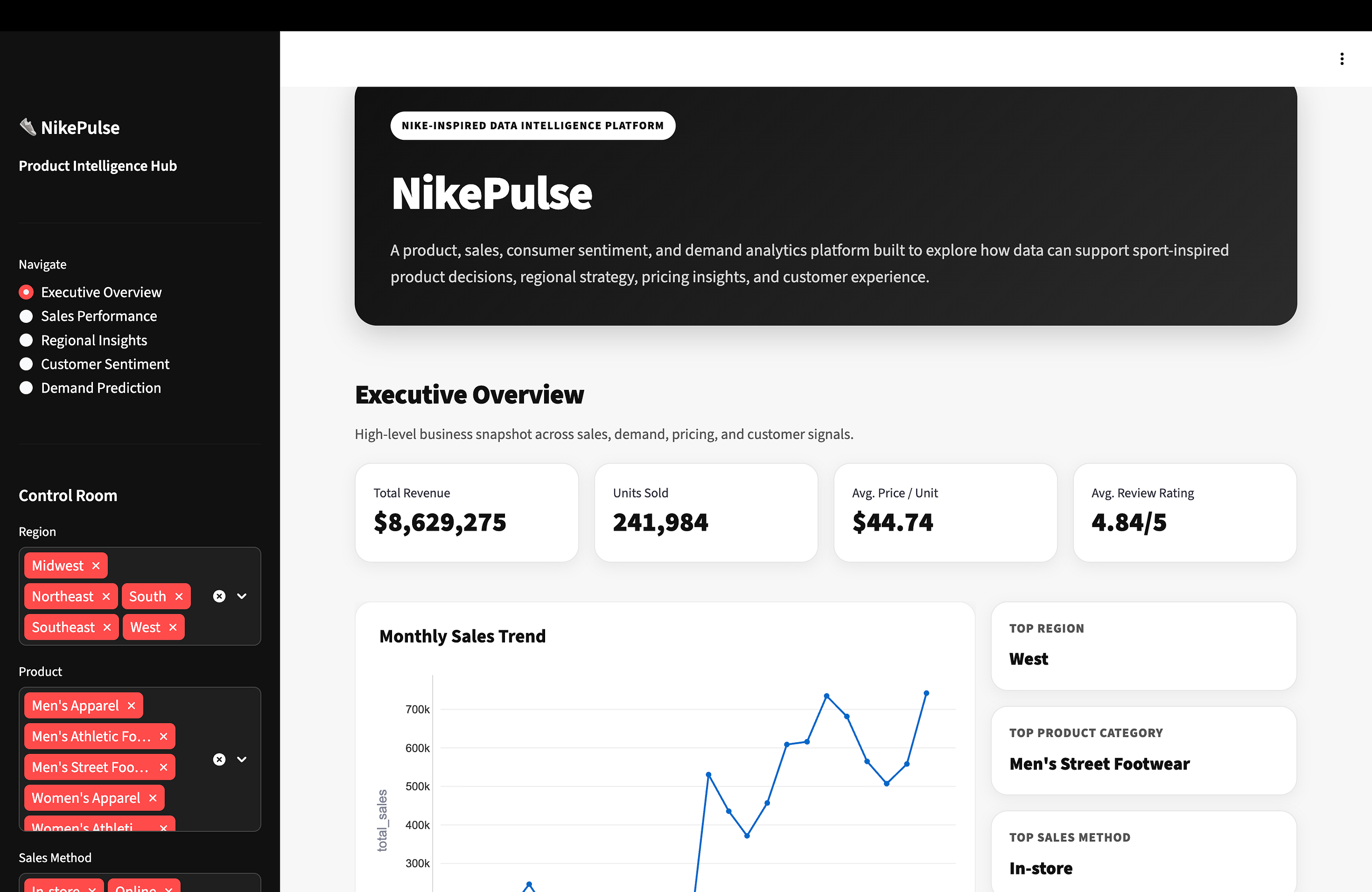Viewport: 1372px width, 892px height.
Task: Click the Women's Apparel tag label
Action: (x=86, y=798)
